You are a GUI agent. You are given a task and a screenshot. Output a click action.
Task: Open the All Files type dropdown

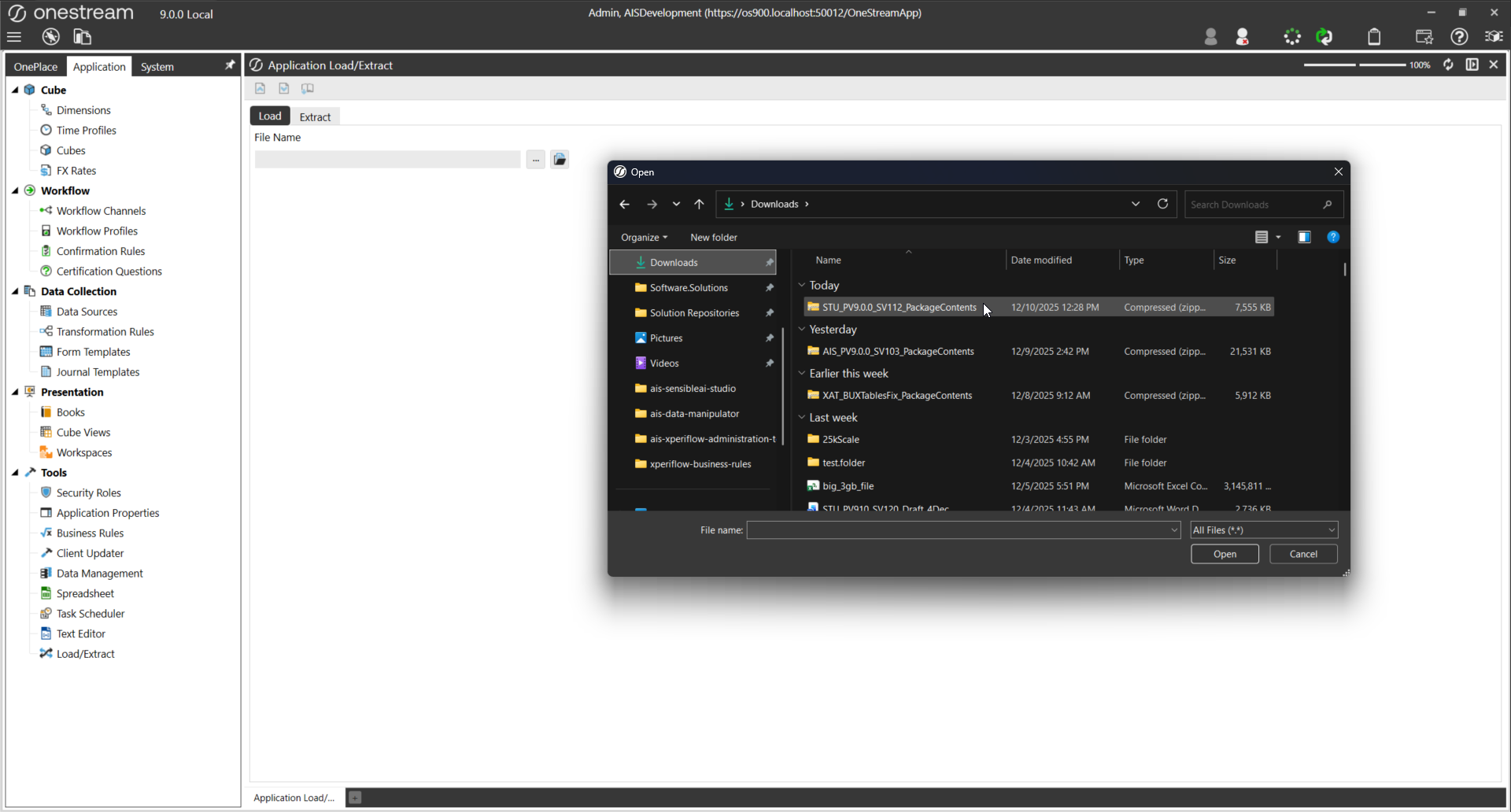[x=1263, y=530]
